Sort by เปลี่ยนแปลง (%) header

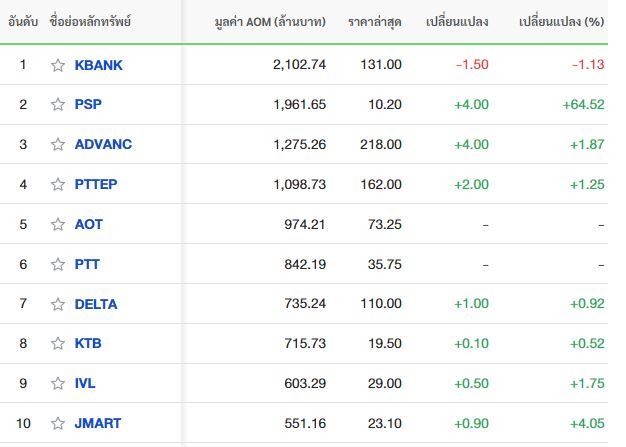561,22
